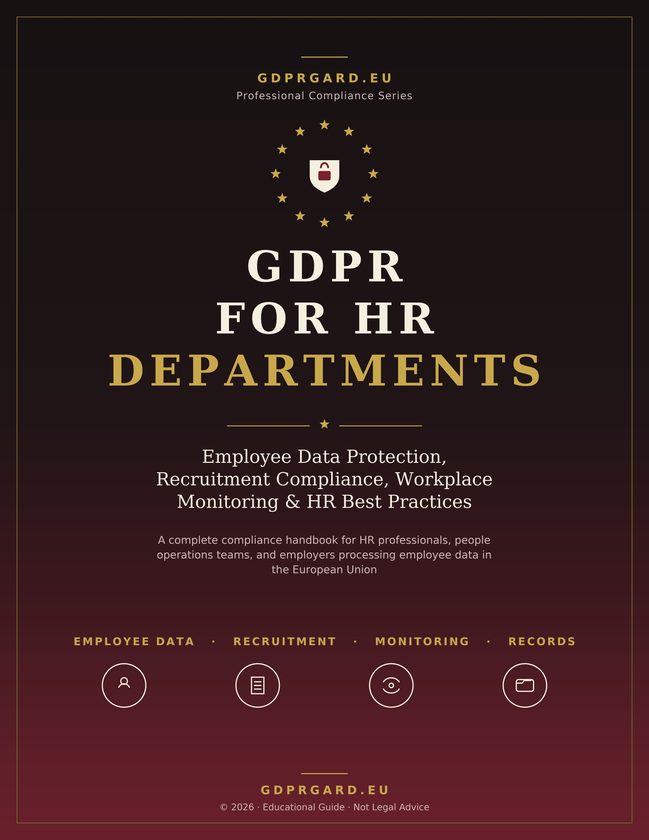Screen dimensions: 649x840
Task: Click the eye icon under Monitoring
Action: coord(391,685)
